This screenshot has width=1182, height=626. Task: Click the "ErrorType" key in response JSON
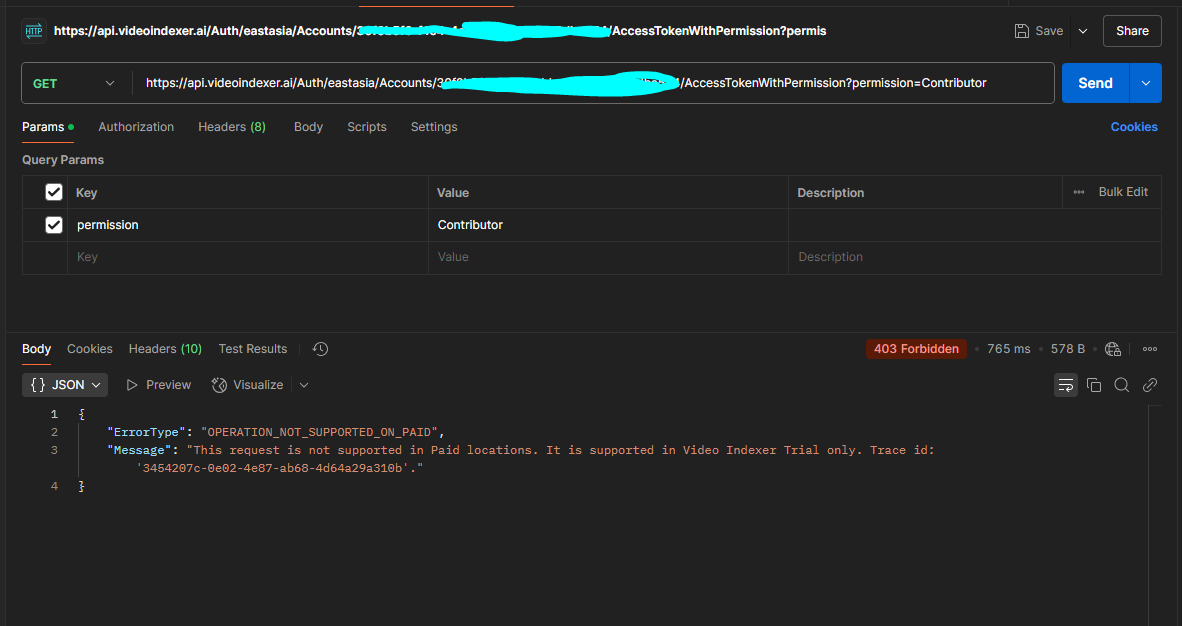146,432
